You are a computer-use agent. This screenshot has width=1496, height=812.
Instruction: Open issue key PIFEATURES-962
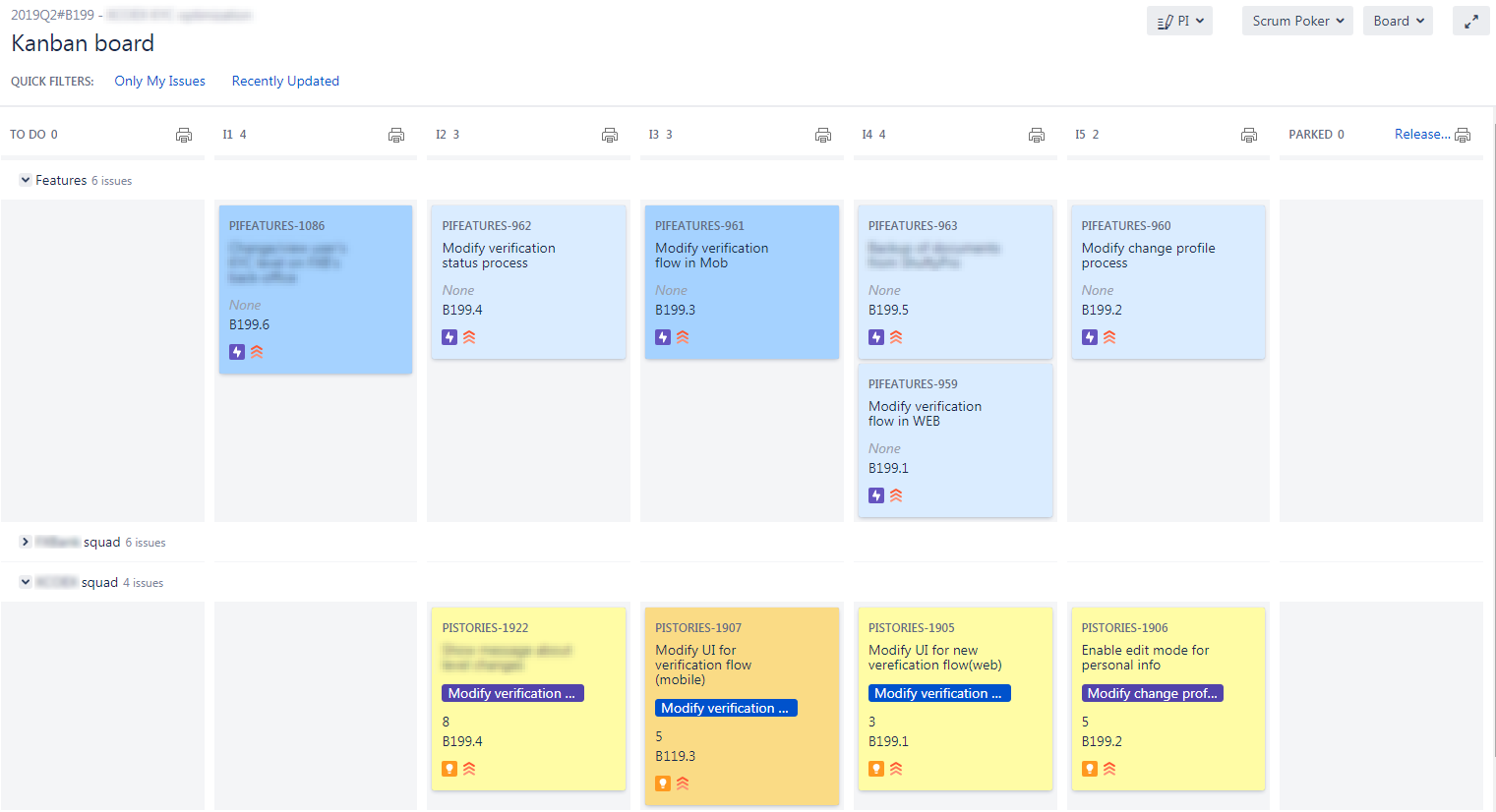point(487,225)
